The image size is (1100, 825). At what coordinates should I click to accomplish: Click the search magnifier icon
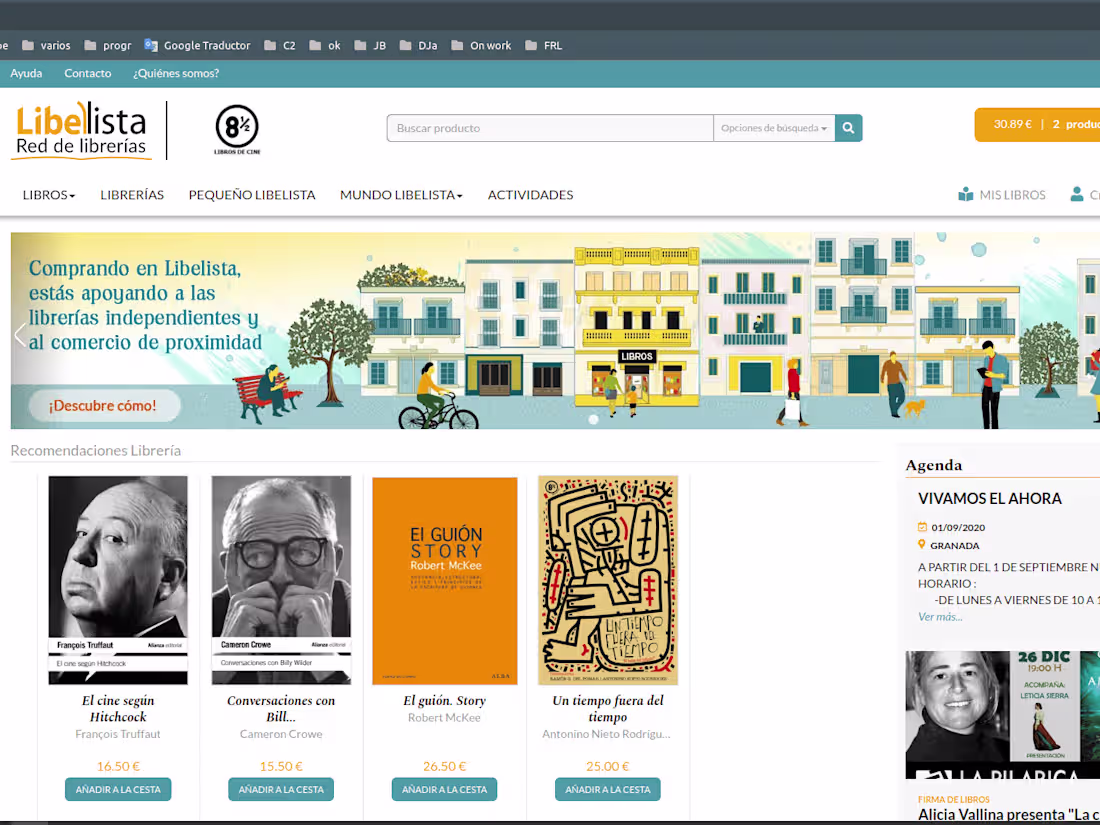coord(848,128)
